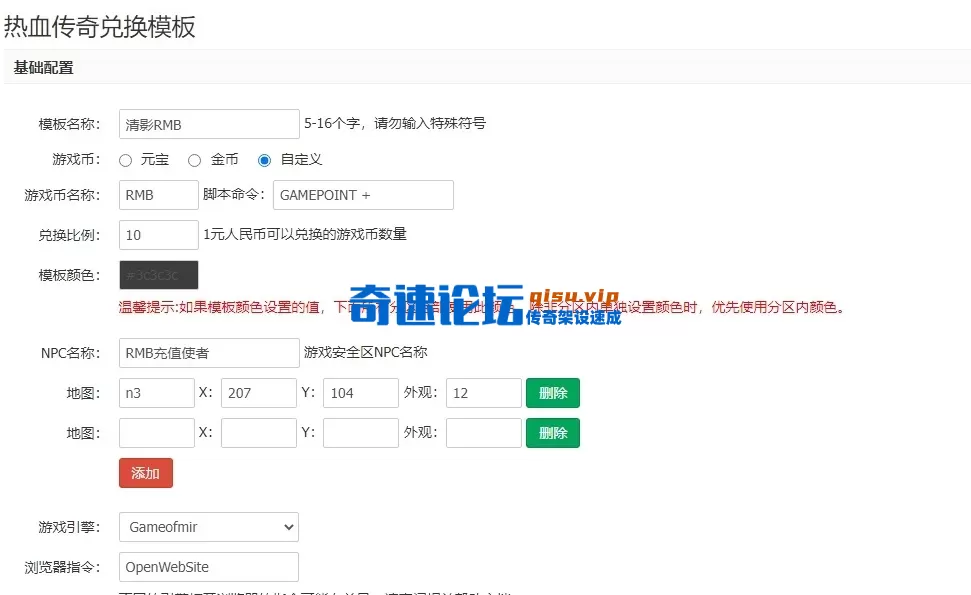Delete the n3 map row
The height and width of the screenshot is (595, 971).
[x=553, y=393]
